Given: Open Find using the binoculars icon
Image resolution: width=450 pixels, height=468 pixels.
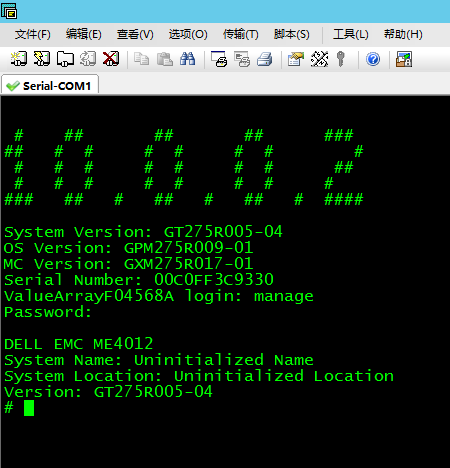Looking at the screenshot, I should point(187,59).
